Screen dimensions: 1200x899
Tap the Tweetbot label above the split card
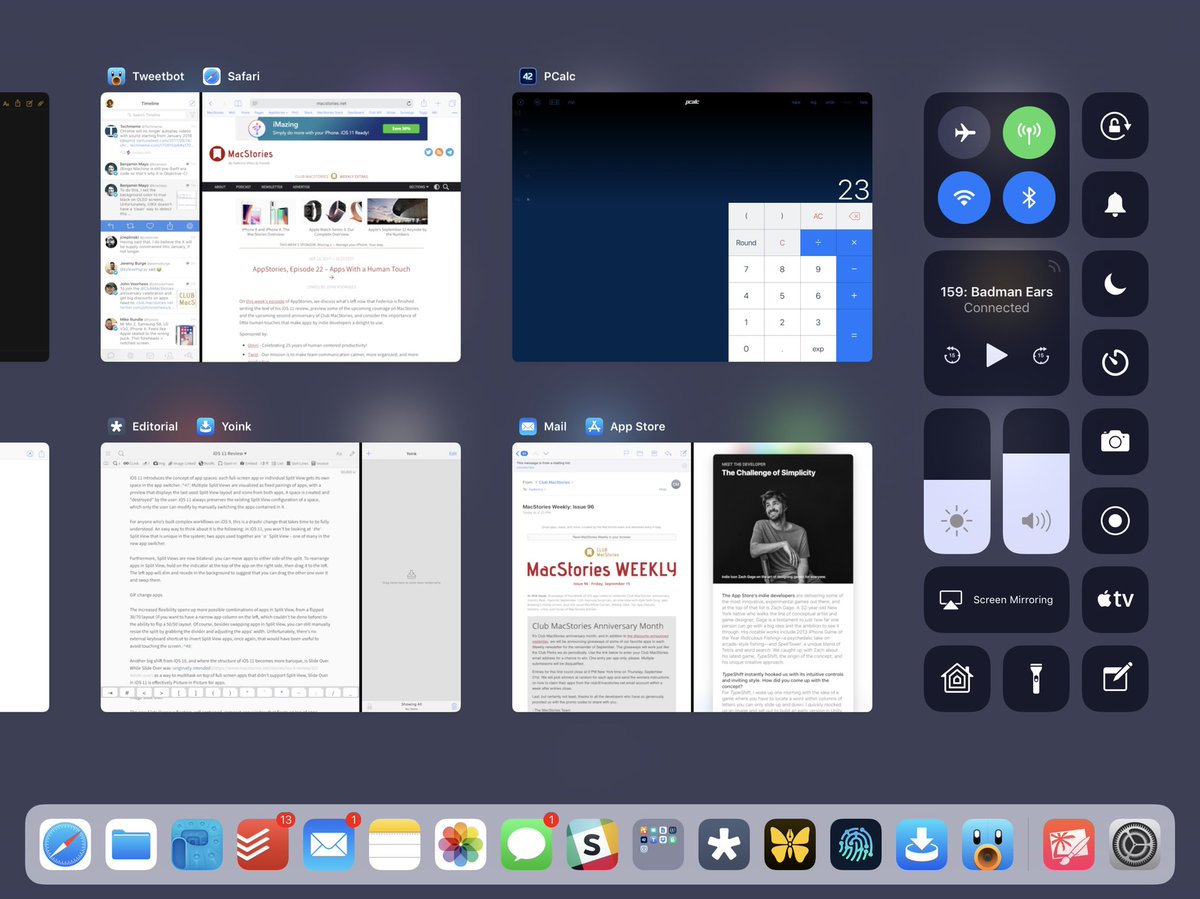point(158,76)
